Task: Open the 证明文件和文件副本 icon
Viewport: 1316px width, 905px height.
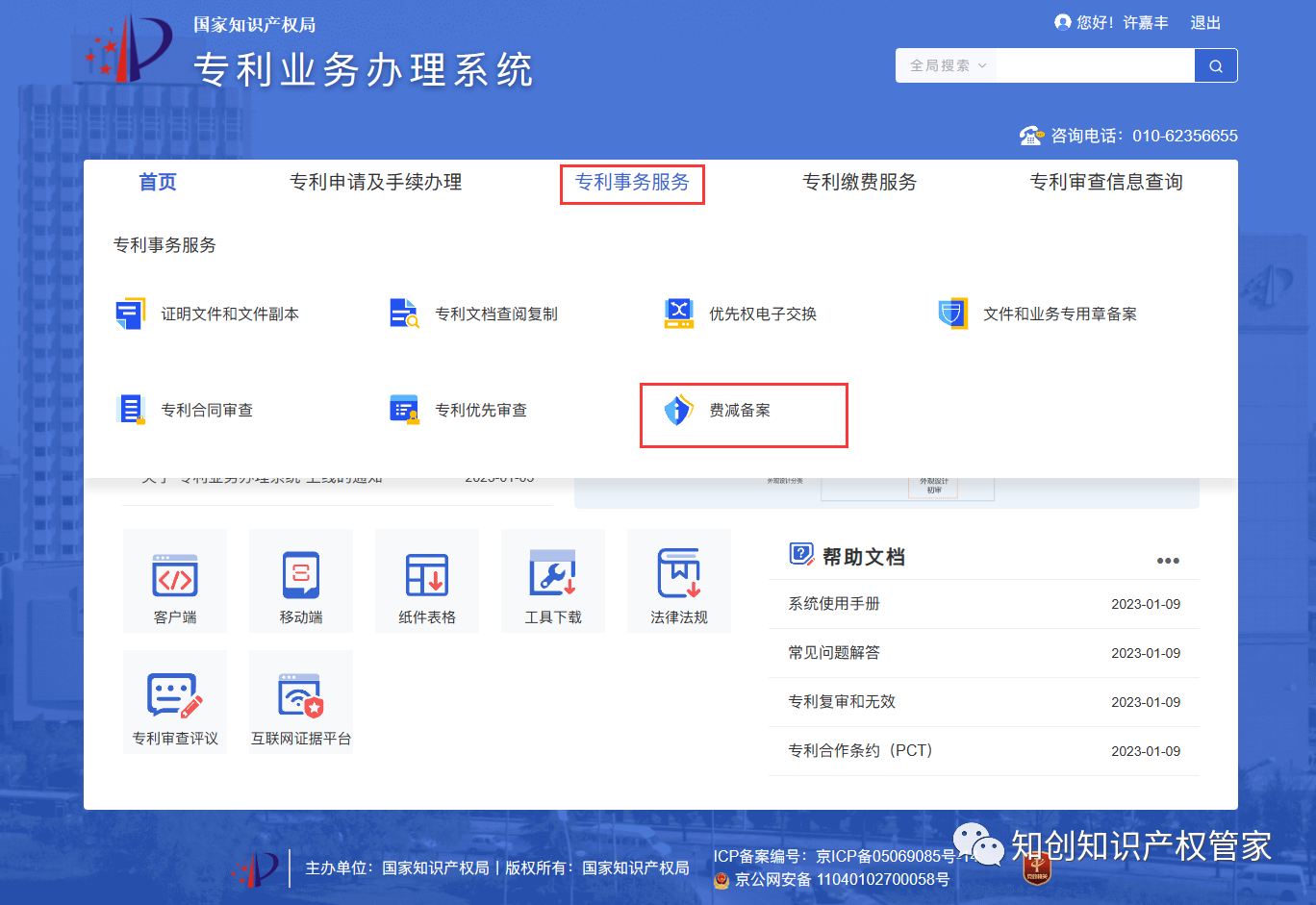Action: tap(130, 314)
